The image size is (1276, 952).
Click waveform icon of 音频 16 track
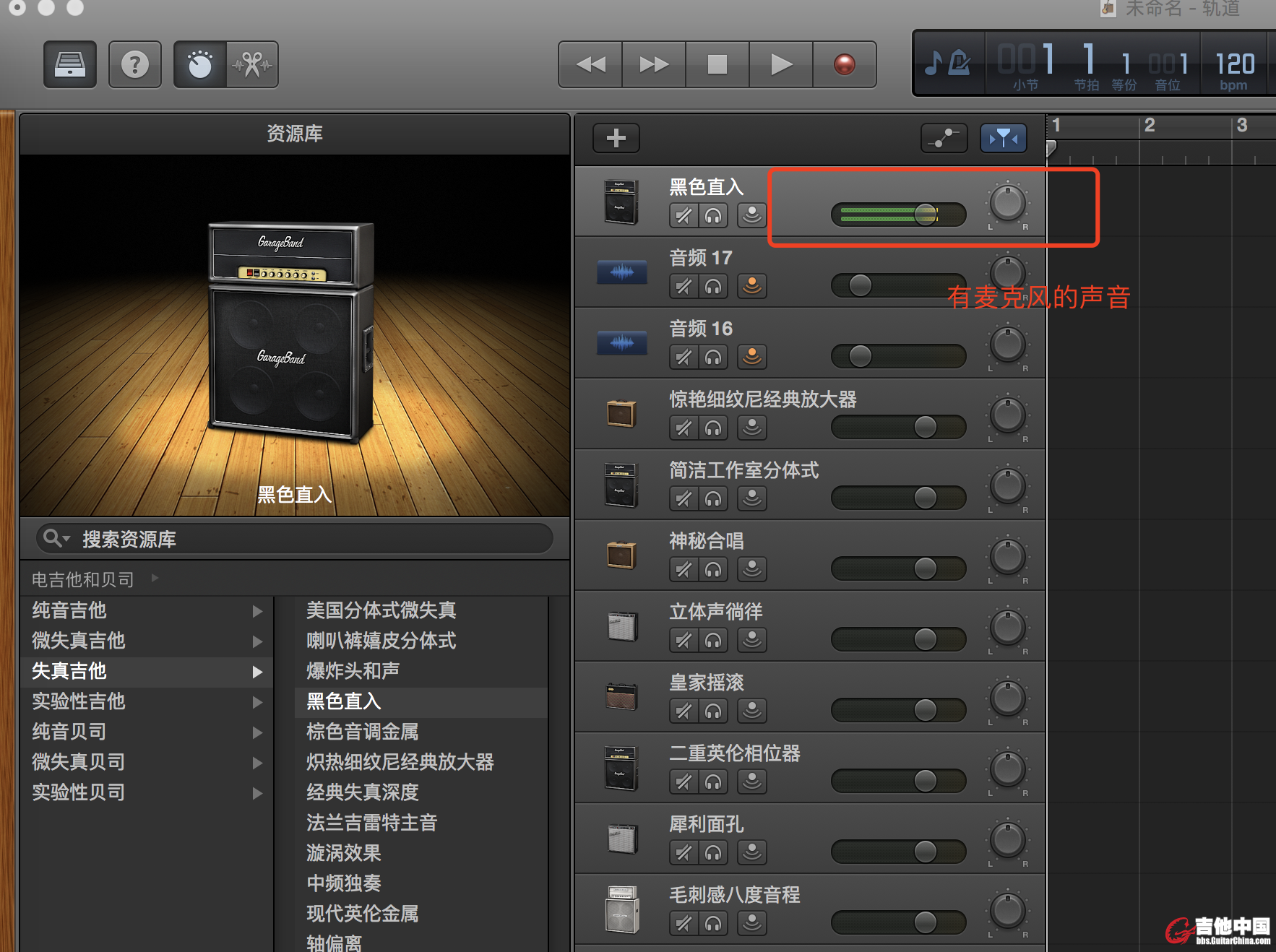[x=621, y=343]
